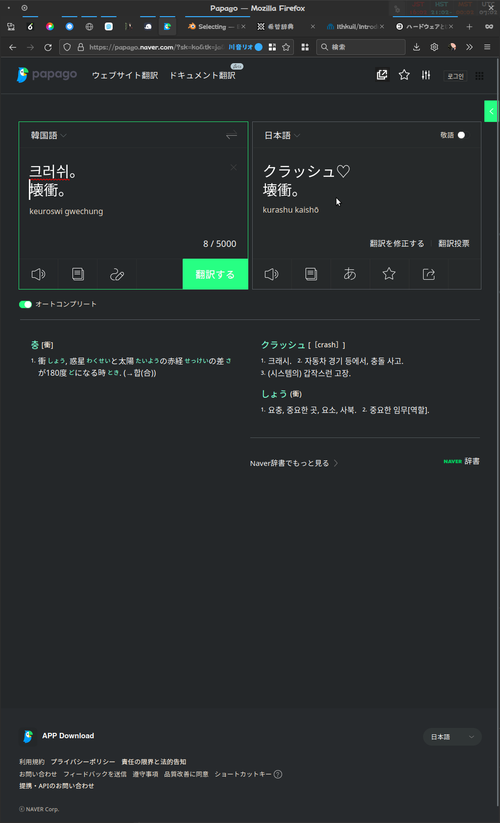Open new tab with plus button
The image size is (500, 823).
[470, 26]
